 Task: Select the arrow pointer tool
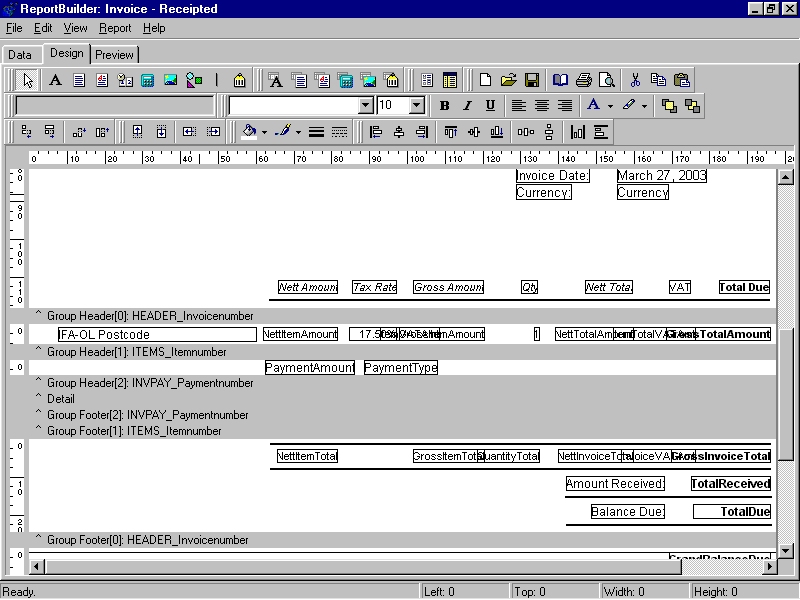point(28,80)
